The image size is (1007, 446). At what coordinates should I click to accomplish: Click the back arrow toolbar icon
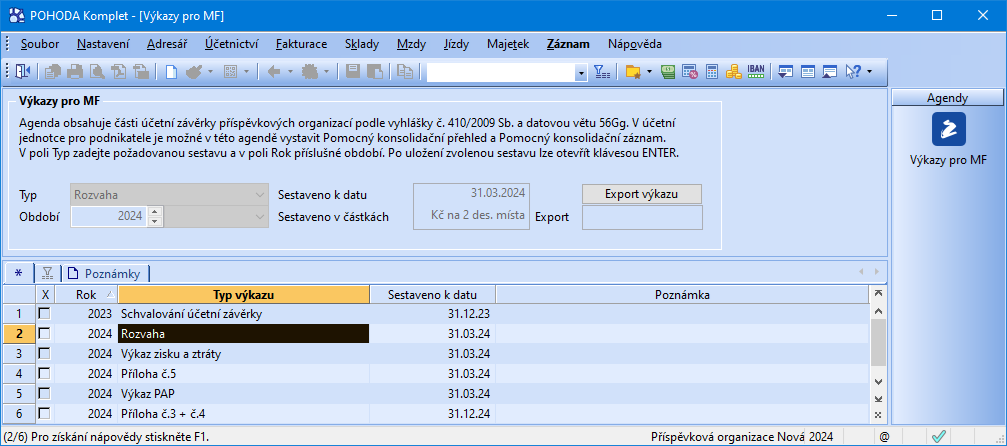274,72
